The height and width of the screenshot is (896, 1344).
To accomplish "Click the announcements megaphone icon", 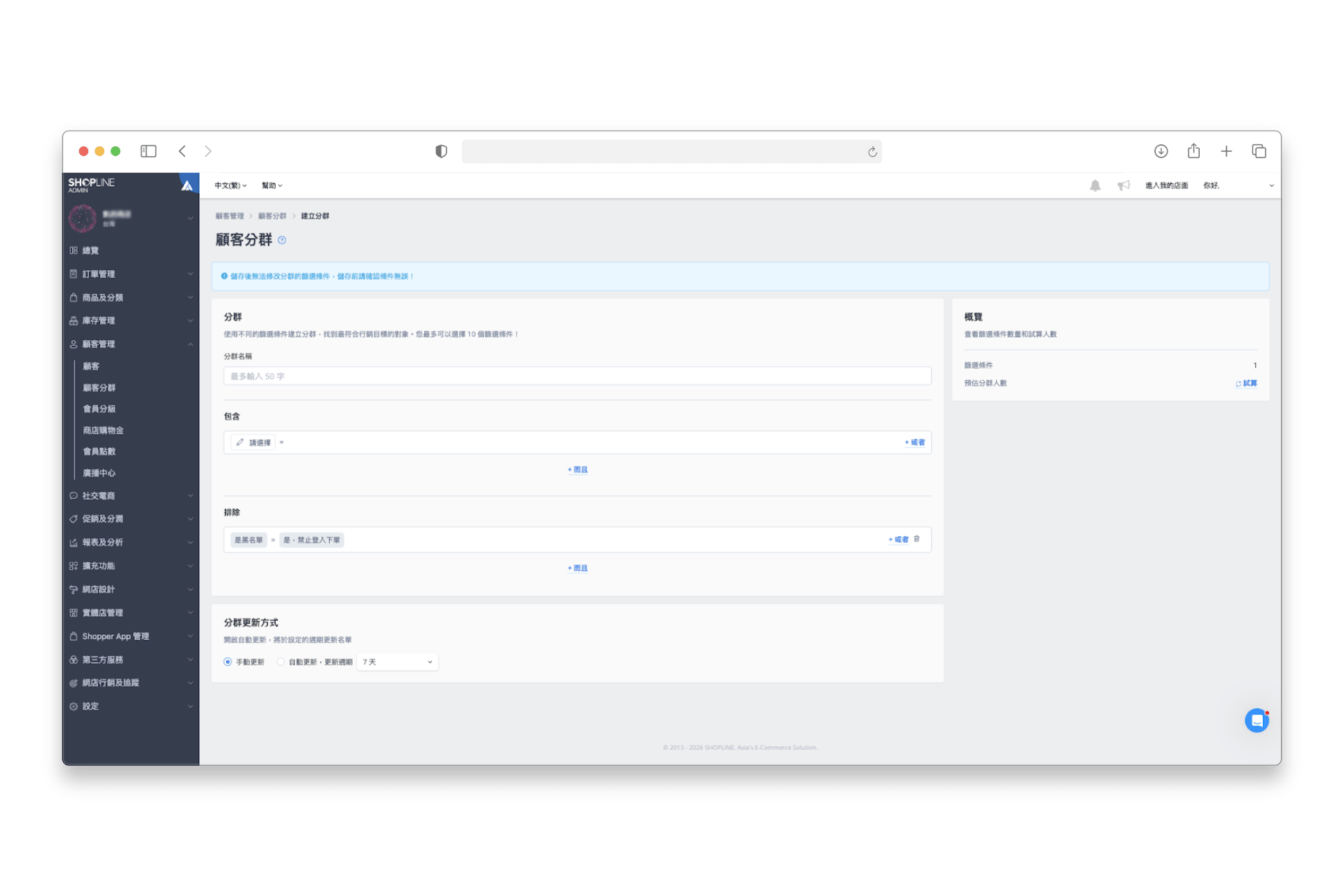I will pos(1123,185).
